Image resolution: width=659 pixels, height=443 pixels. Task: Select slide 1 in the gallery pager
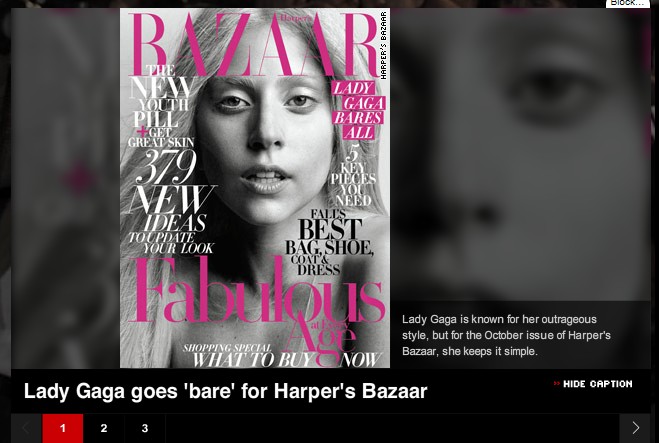tap(63, 428)
